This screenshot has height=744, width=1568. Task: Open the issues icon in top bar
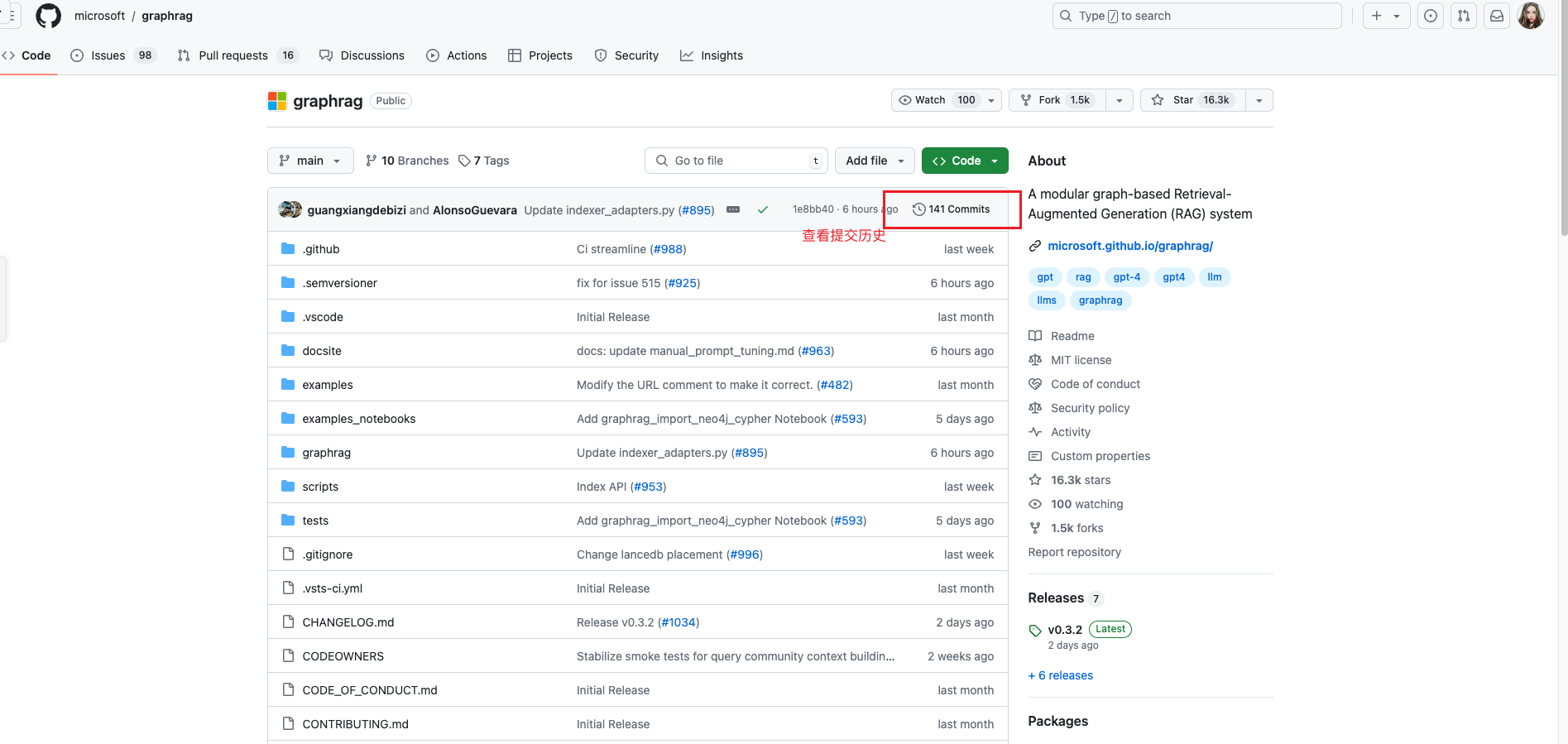1431,16
